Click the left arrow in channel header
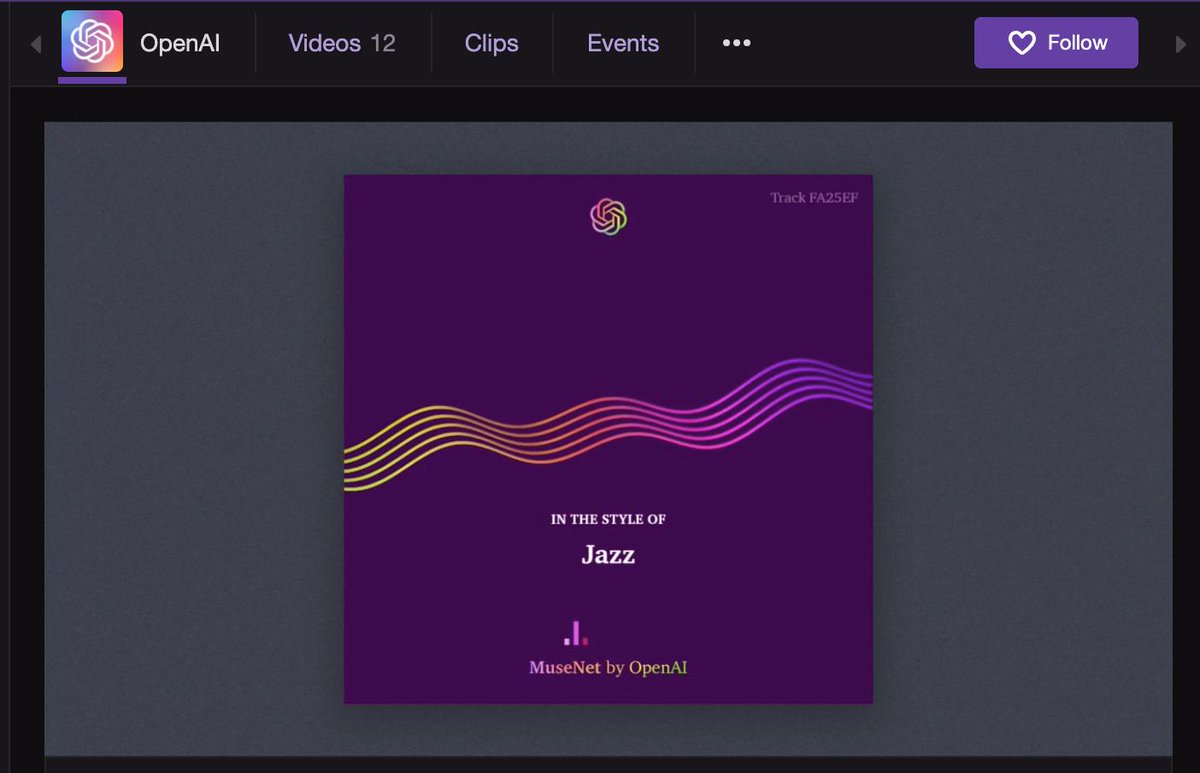 36,44
